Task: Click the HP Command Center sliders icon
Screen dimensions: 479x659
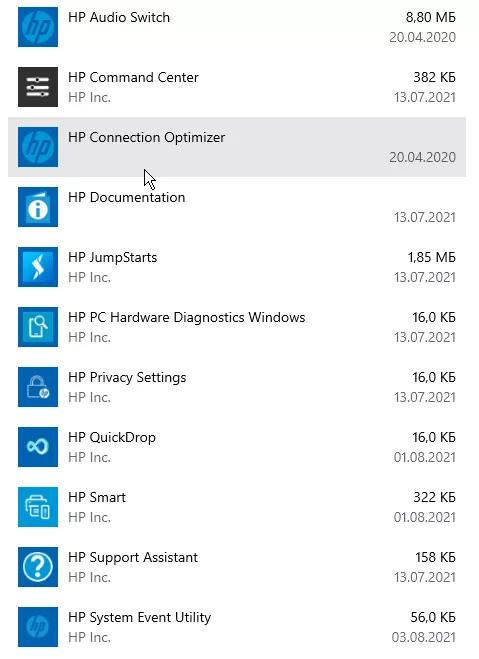Action: coord(38,87)
